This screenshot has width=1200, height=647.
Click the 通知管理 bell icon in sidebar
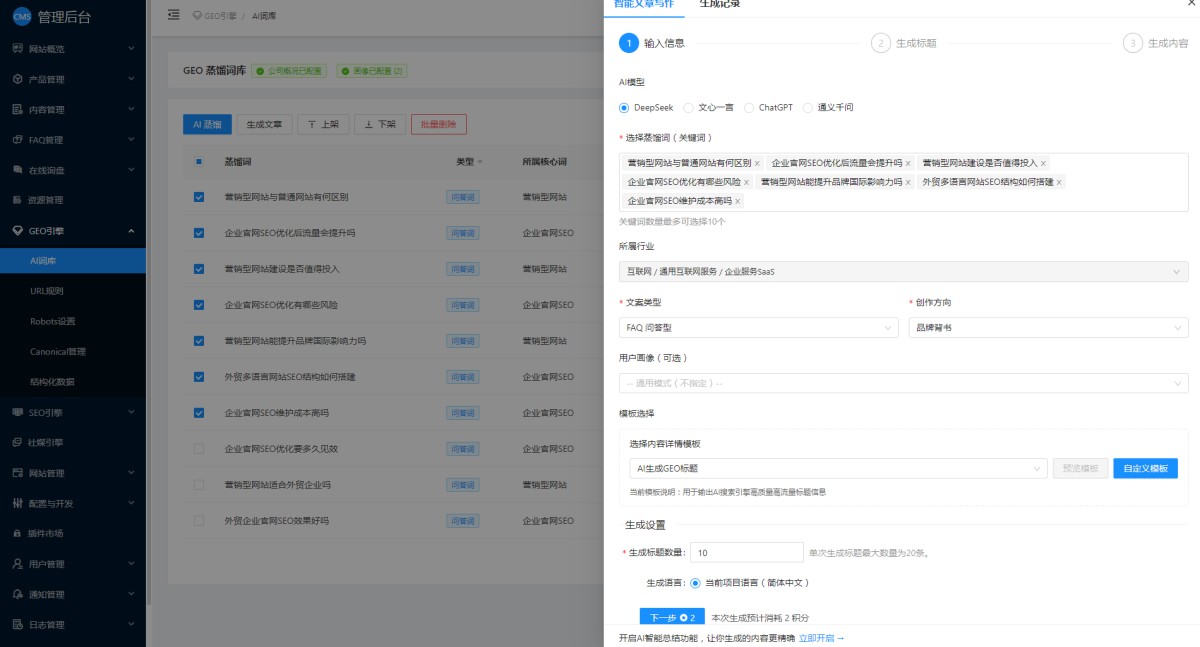tap(18, 594)
